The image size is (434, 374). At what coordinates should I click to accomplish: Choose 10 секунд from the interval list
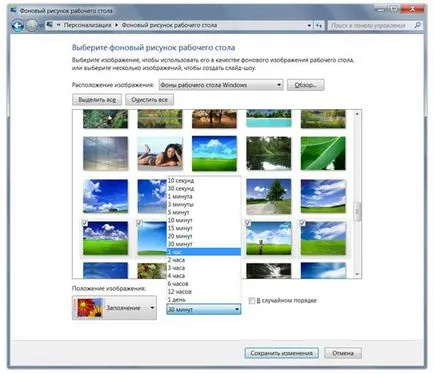tap(203, 180)
